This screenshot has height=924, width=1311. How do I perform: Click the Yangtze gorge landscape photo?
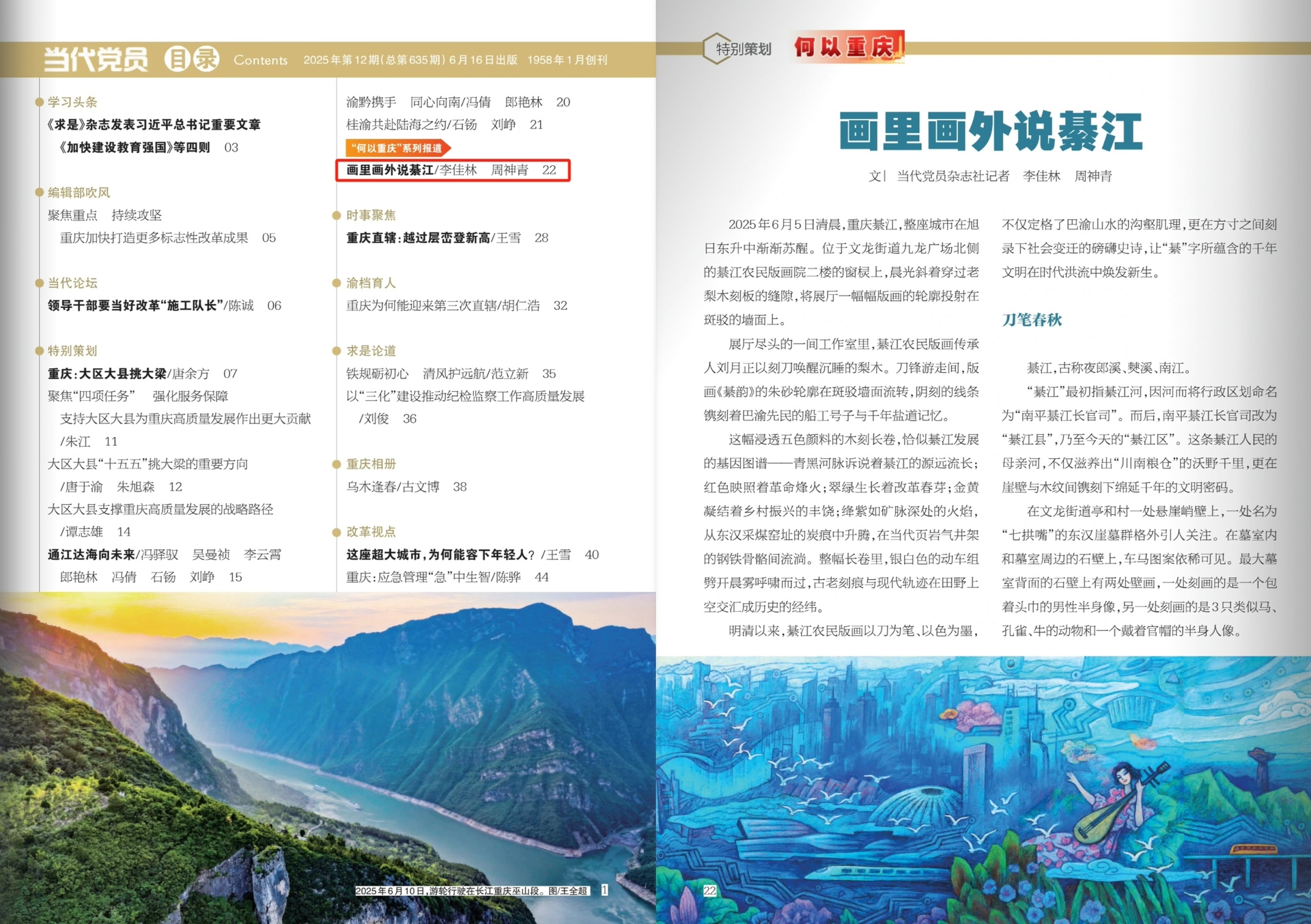pos(328,751)
